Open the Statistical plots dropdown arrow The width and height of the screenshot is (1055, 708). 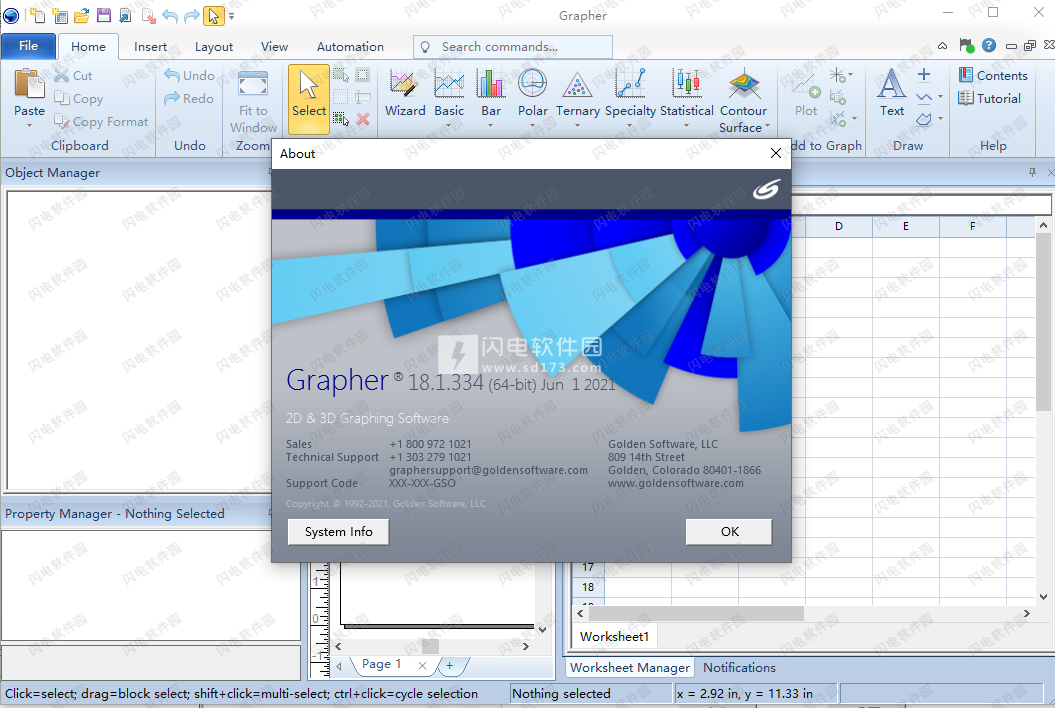pos(686,125)
